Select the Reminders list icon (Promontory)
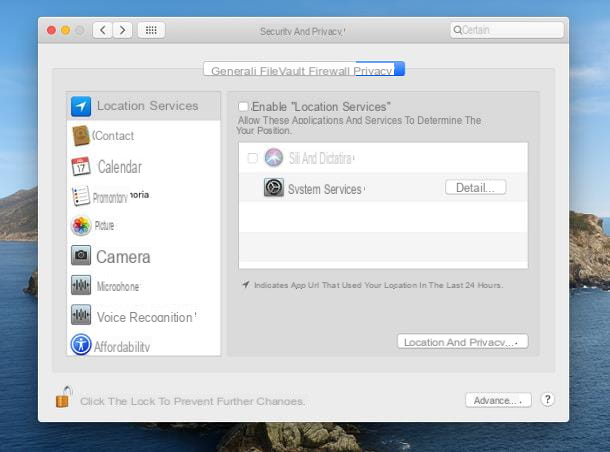The height and width of the screenshot is (452, 610). tap(81, 196)
